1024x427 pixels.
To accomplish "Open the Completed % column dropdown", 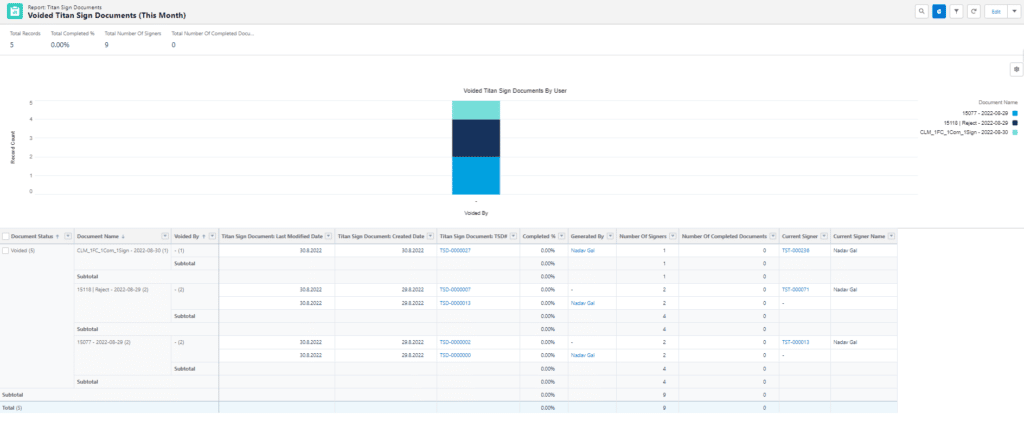I will point(559,235).
